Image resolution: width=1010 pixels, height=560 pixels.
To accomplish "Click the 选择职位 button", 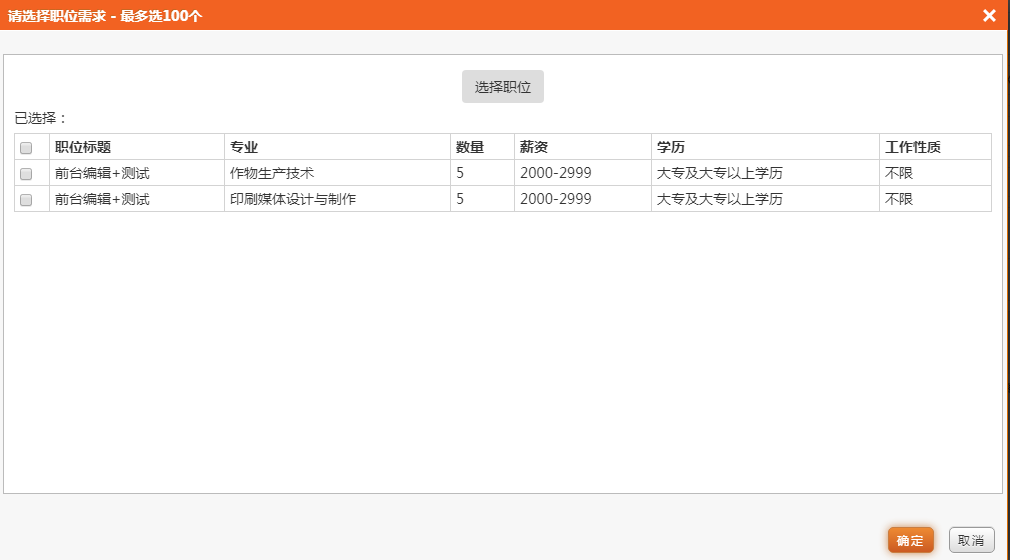I will click(x=503, y=87).
